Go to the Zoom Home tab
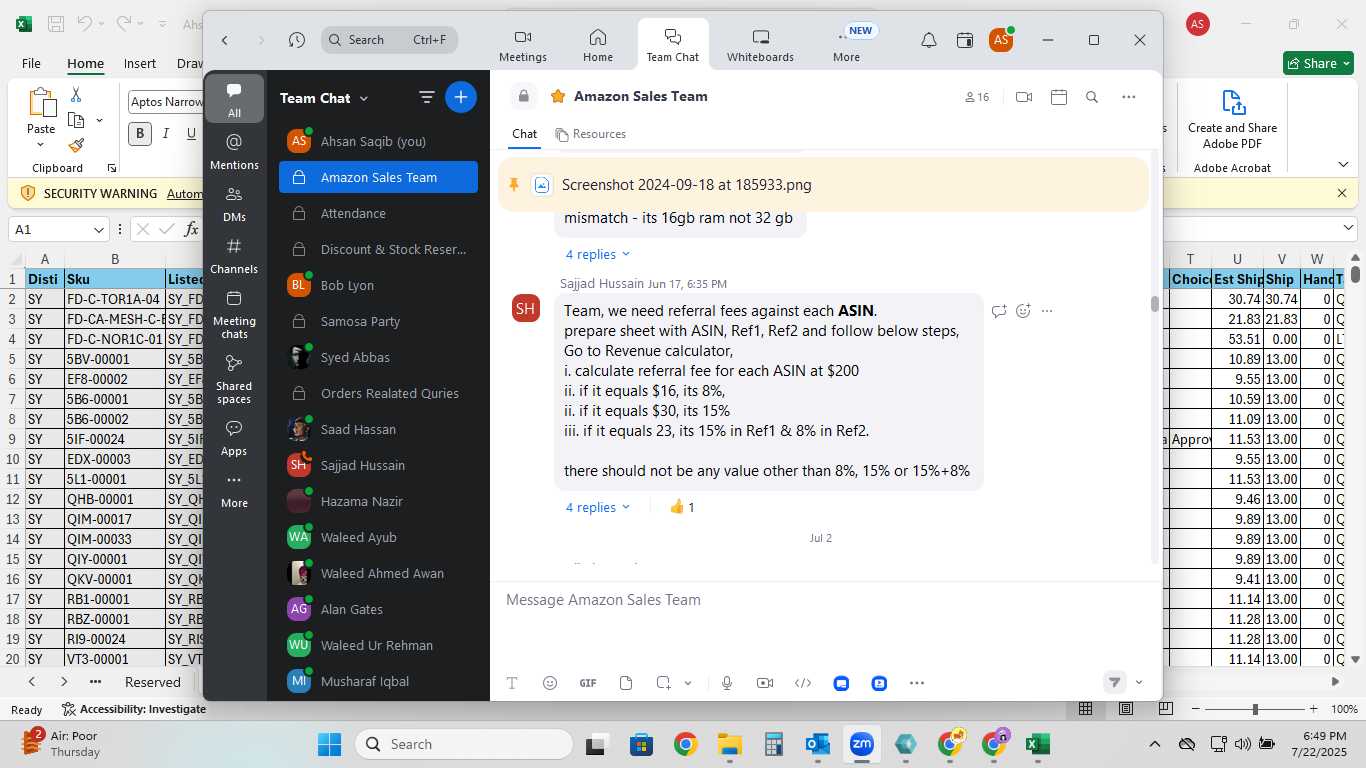Viewport: 1366px width, 768px height. (x=598, y=45)
